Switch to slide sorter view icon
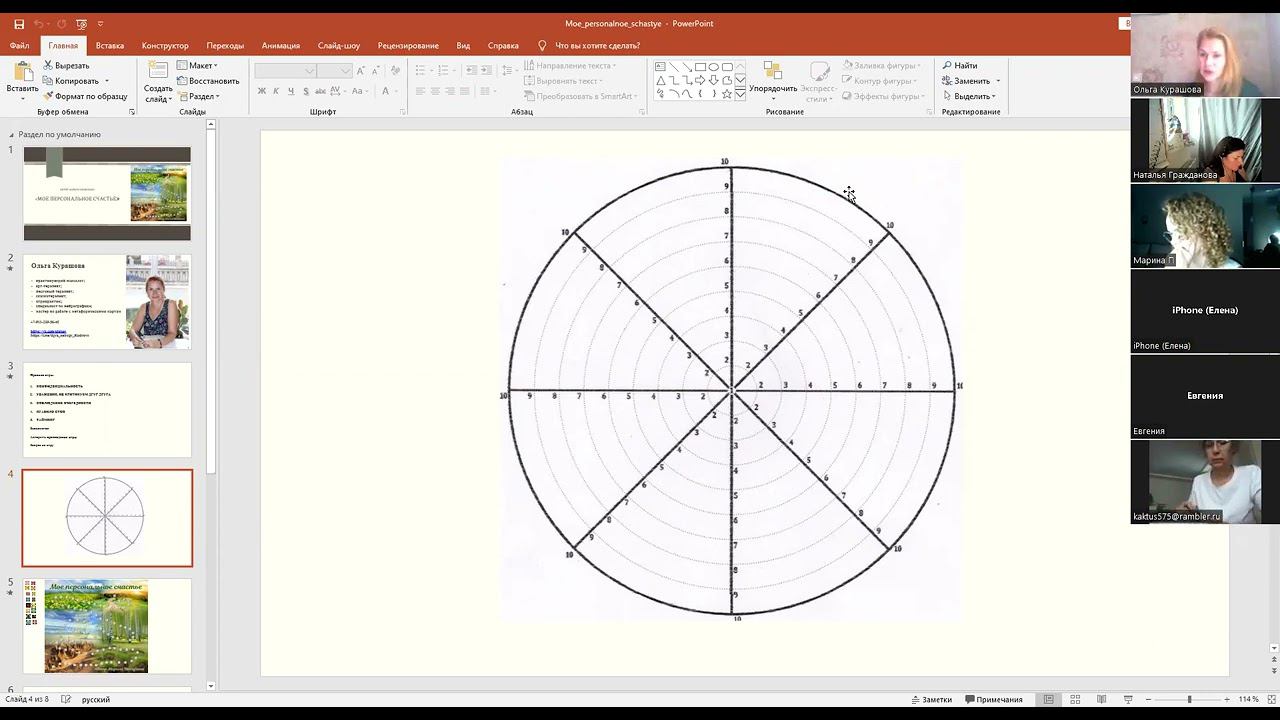 (x=1075, y=699)
